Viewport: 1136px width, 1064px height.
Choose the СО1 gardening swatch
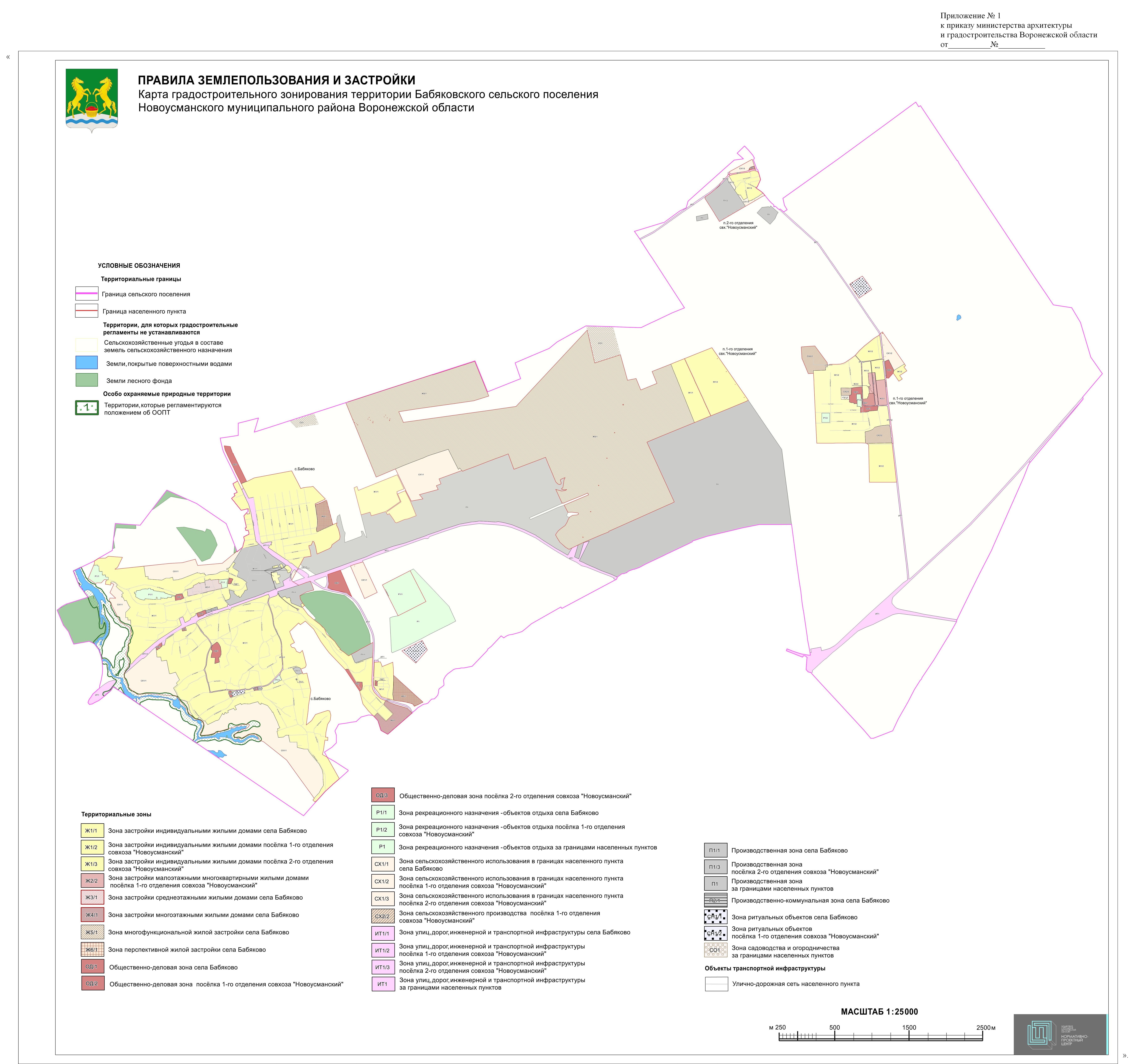tap(715, 950)
